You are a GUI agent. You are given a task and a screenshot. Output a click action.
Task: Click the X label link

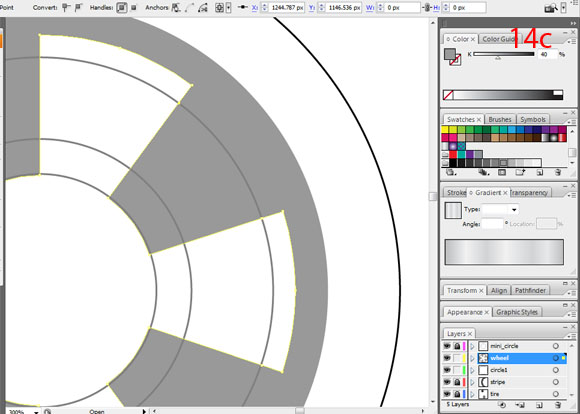[x=255, y=8]
